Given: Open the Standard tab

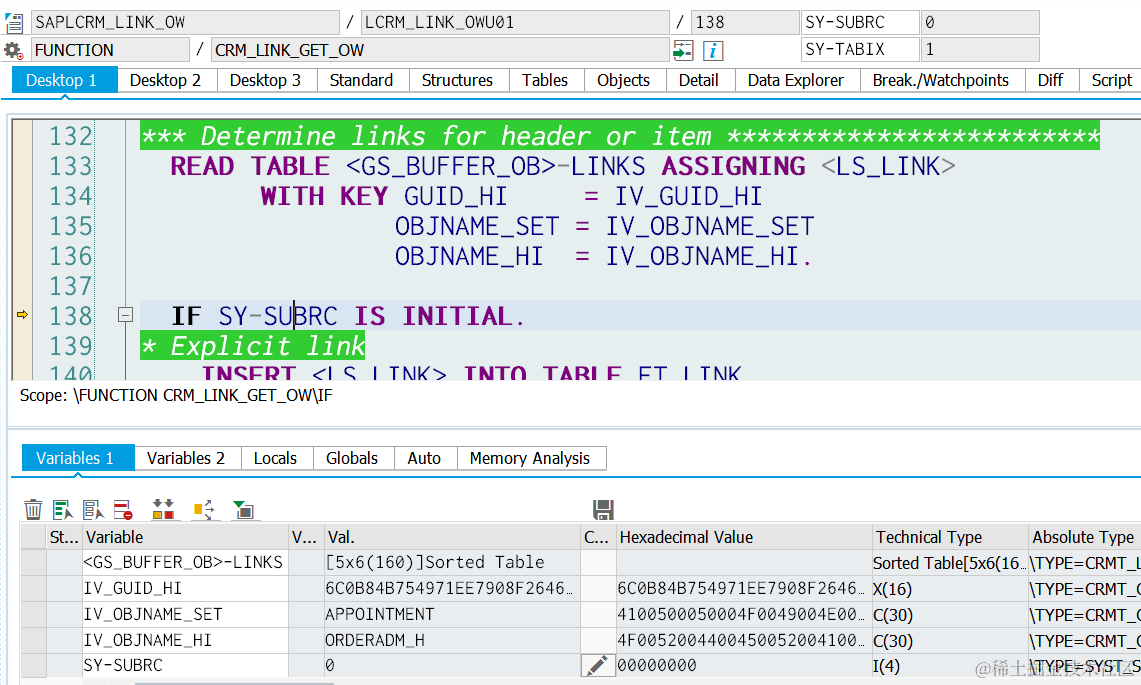Looking at the screenshot, I should [362, 80].
